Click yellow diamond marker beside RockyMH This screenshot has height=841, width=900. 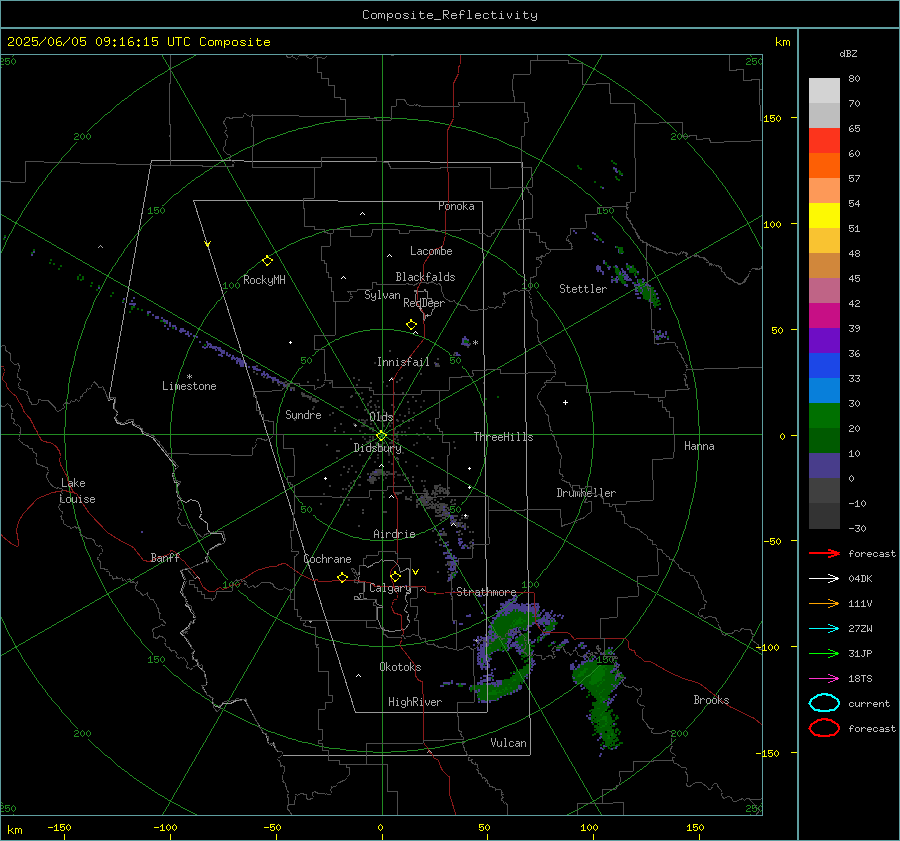click(267, 261)
